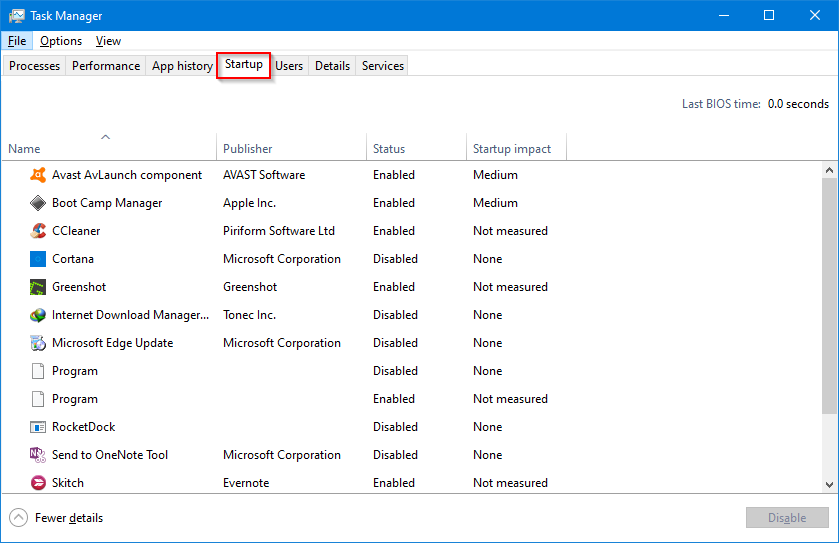Image resolution: width=839 pixels, height=543 pixels.
Task: Select the Greenshot entry name
Action: point(79,287)
